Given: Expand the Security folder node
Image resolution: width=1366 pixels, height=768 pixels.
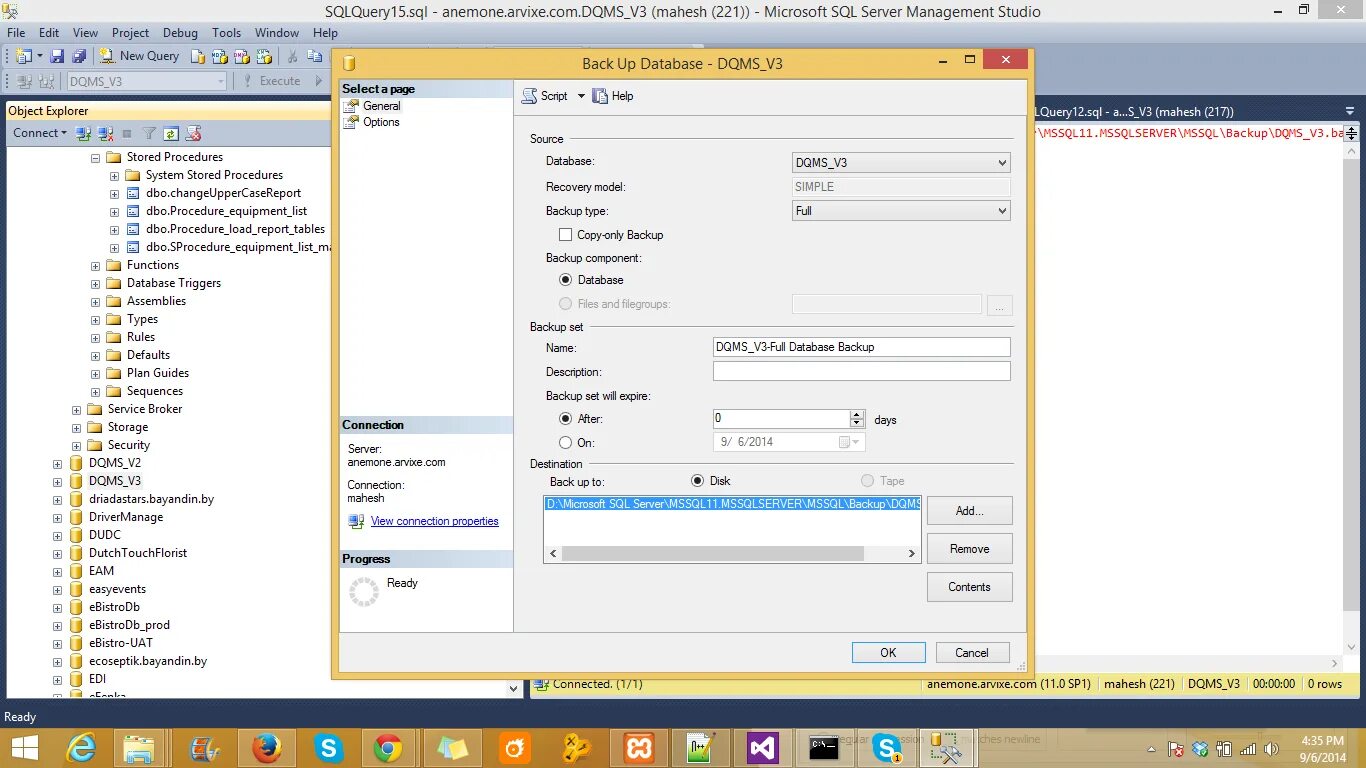Looking at the screenshot, I should tap(77, 446).
